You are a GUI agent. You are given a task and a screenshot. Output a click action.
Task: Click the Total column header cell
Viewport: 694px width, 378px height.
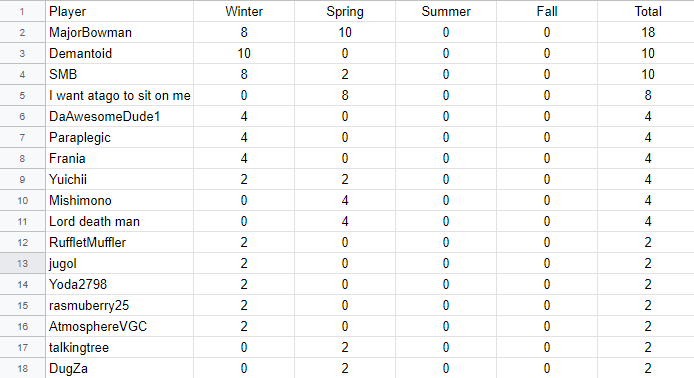tap(646, 12)
